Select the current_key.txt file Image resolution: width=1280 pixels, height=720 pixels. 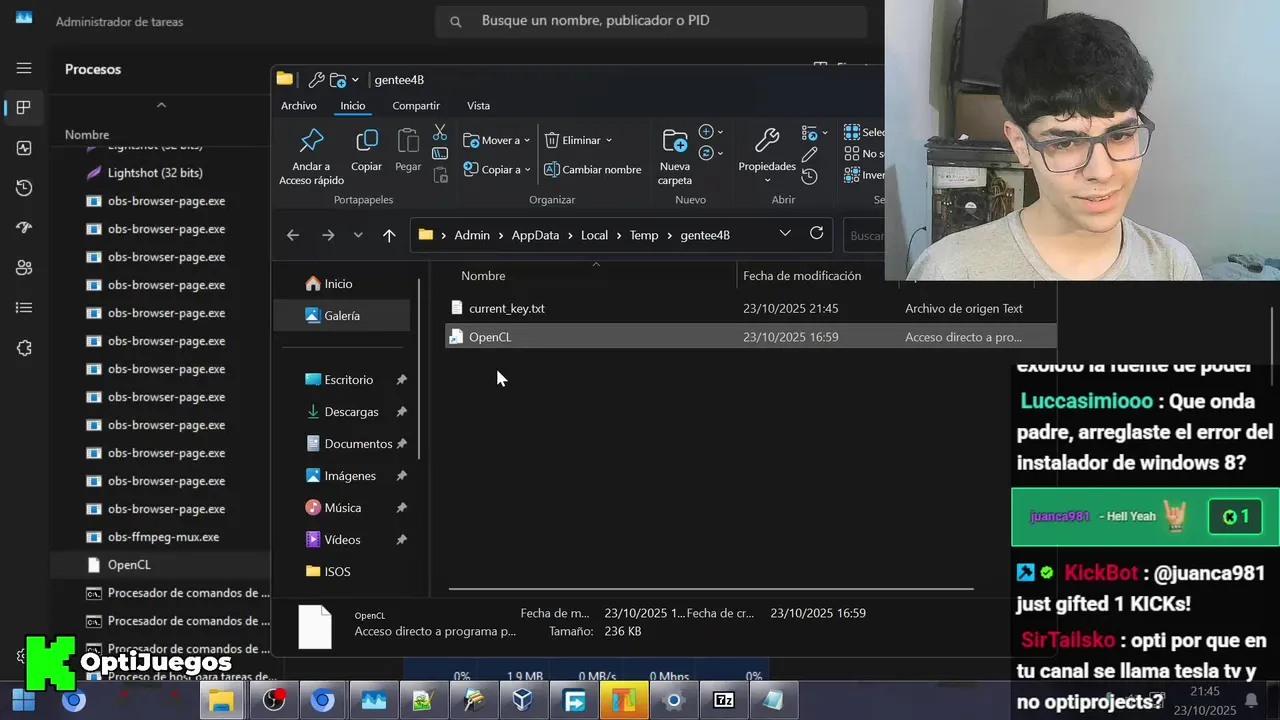507,308
